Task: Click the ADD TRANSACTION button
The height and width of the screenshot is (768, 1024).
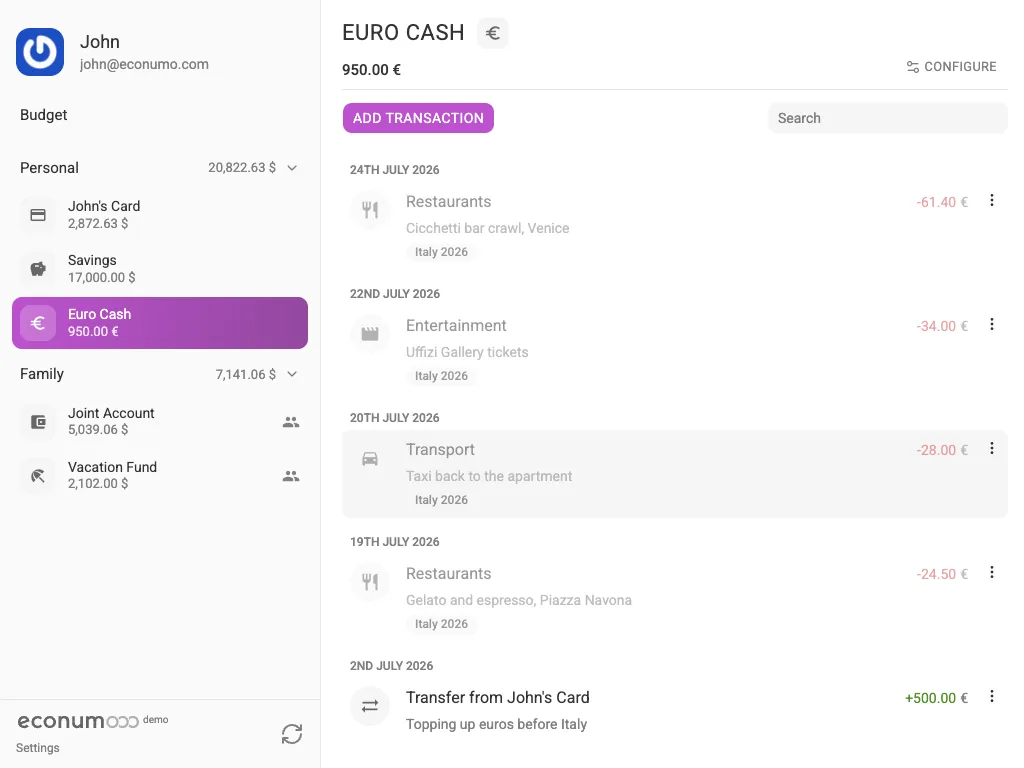Action: click(x=418, y=118)
